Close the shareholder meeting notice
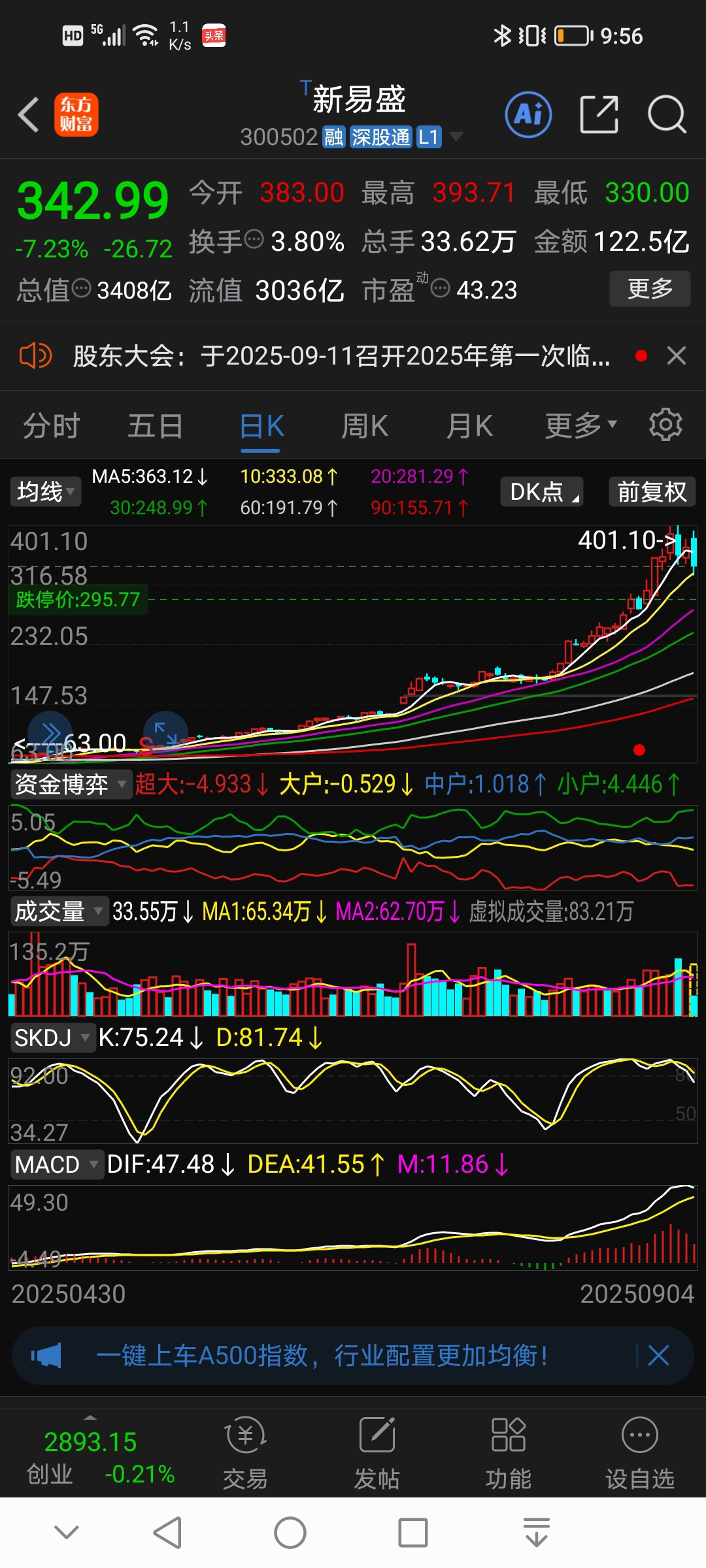 677,356
